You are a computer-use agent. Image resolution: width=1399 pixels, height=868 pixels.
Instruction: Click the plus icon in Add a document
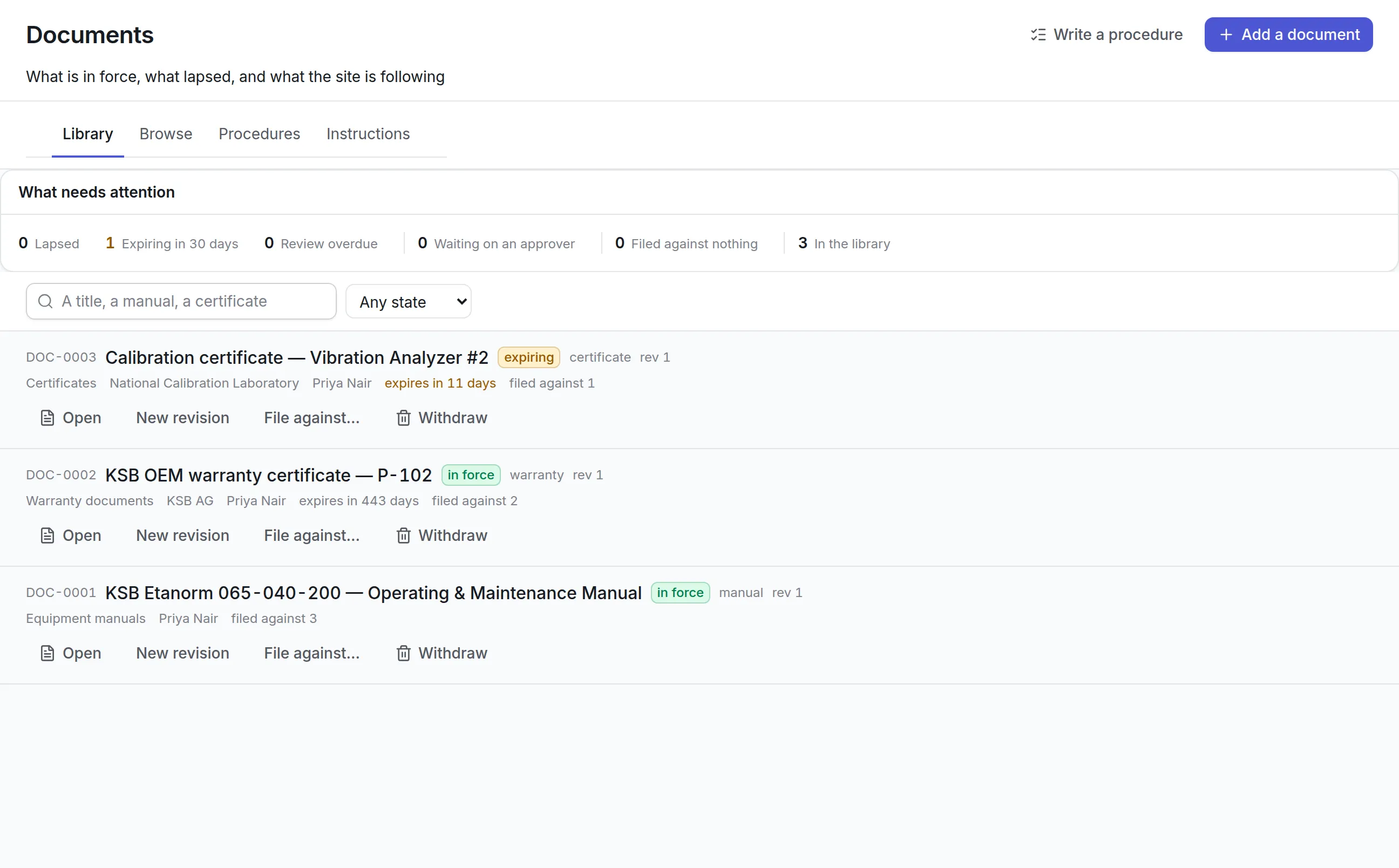[1226, 35]
